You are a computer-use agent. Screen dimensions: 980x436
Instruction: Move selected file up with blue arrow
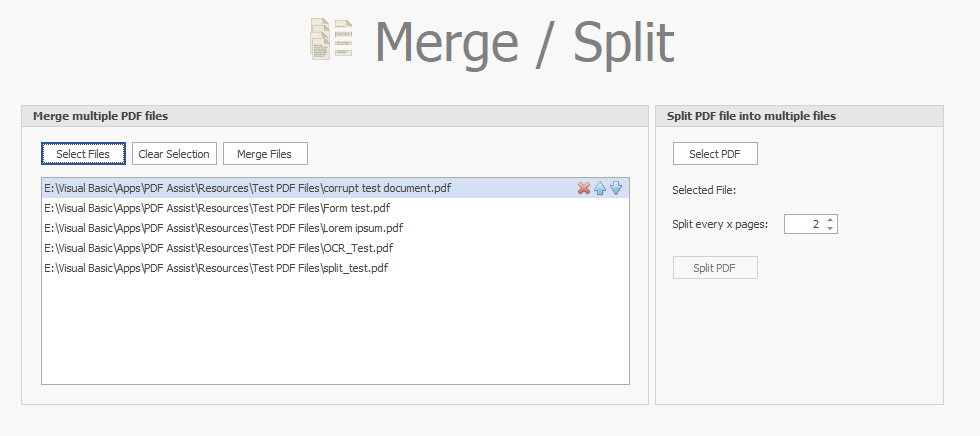600,188
